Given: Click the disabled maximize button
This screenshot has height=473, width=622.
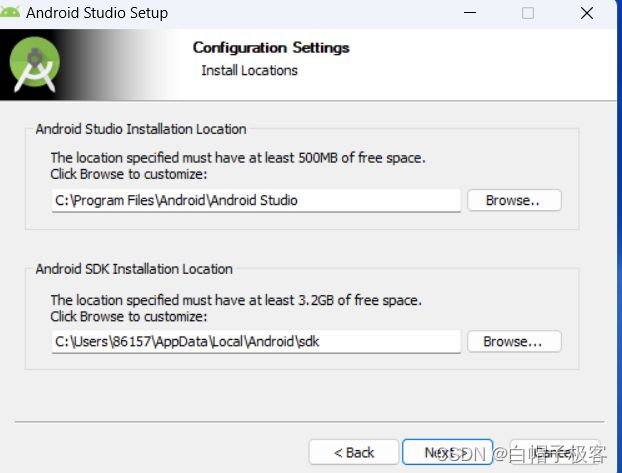Looking at the screenshot, I should pyautogui.click(x=528, y=13).
